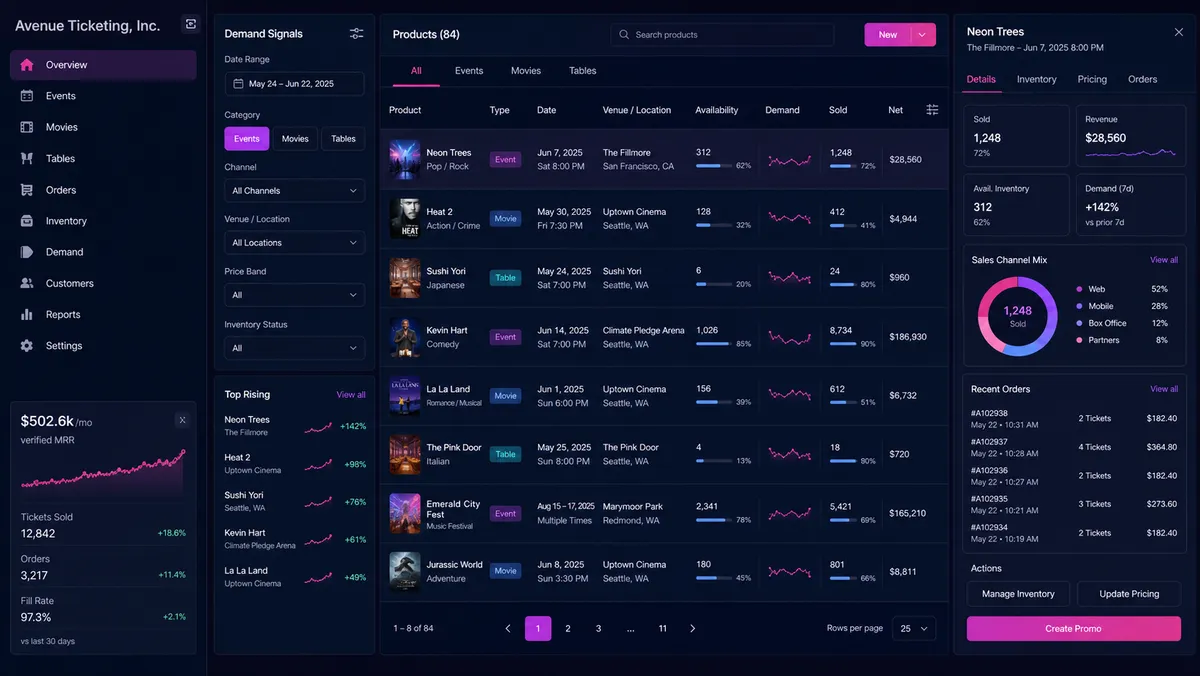Image resolution: width=1200 pixels, height=676 pixels.
Task: Click the Sales Channel Mix donut chart
Action: pos(1017,317)
